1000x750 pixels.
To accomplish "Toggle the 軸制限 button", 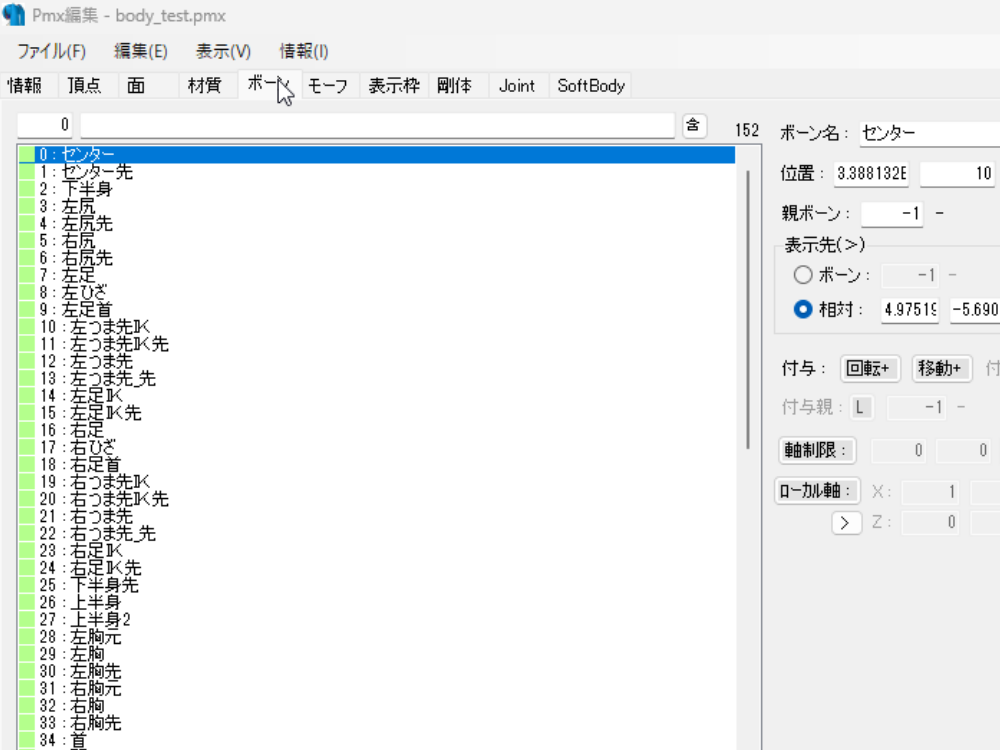I will click(x=816, y=451).
